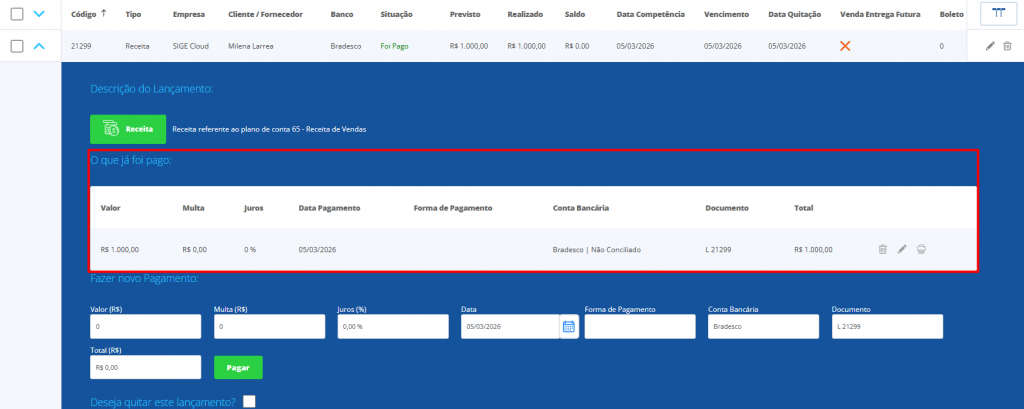Click the orange X under Venda Entrega Futura

coord(845,46)
